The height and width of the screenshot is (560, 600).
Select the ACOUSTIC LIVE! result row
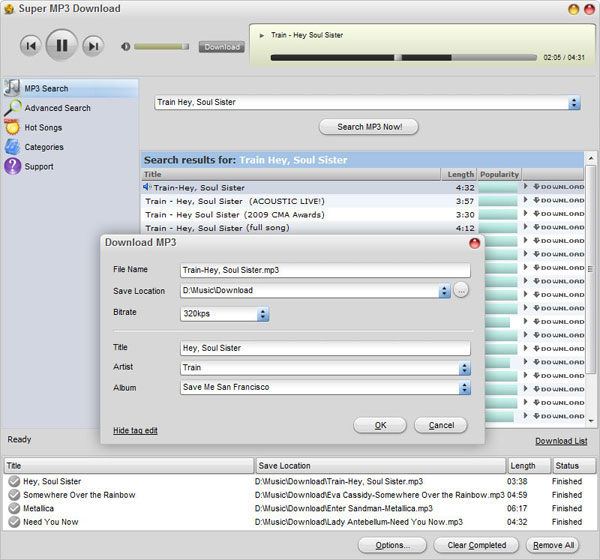309,201
